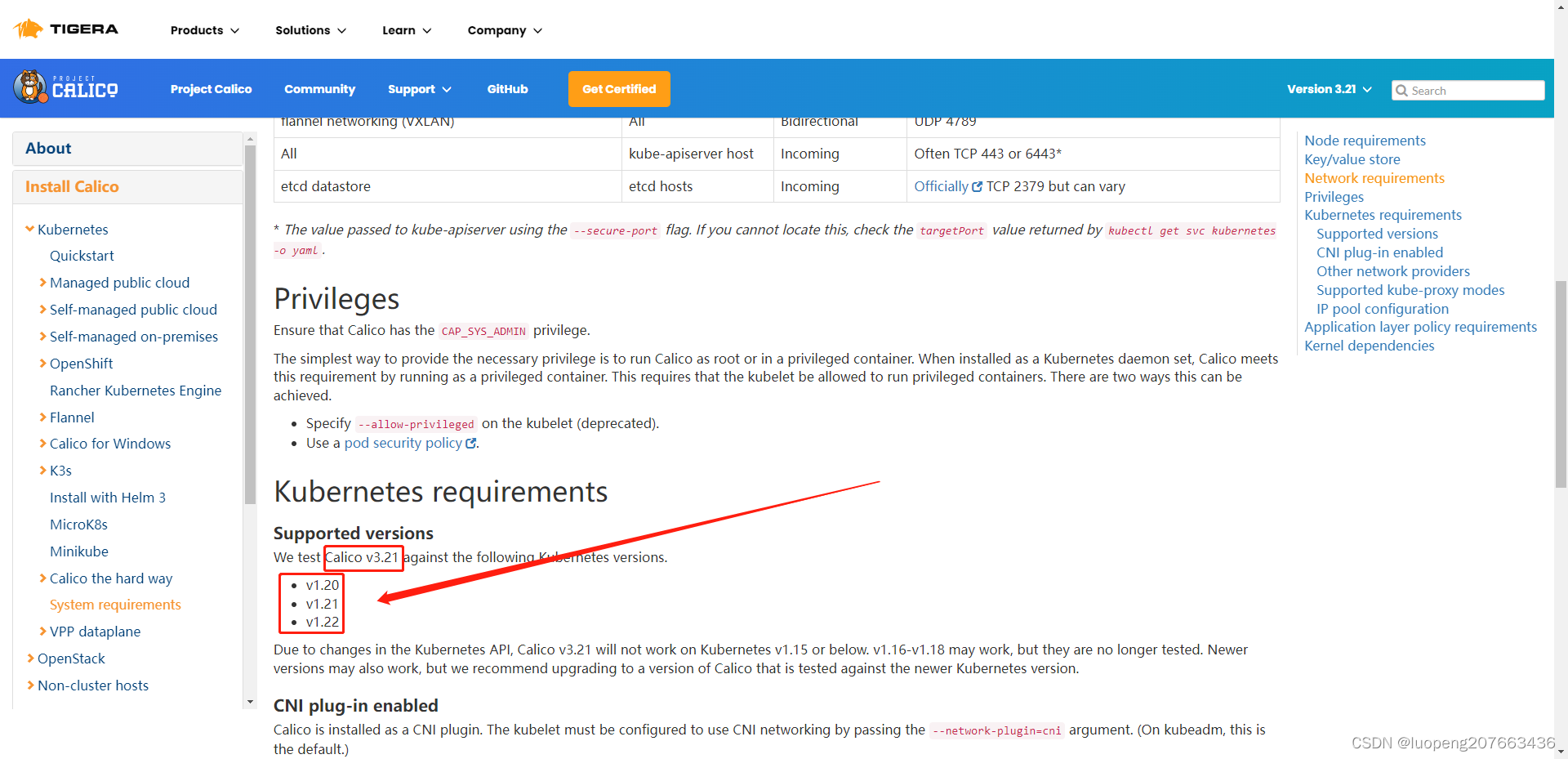Image resolution: width=1568 pixels, height=759 pixels.
Task: Jump to Supported versions in contents
Action: [x=1377, y=234]
